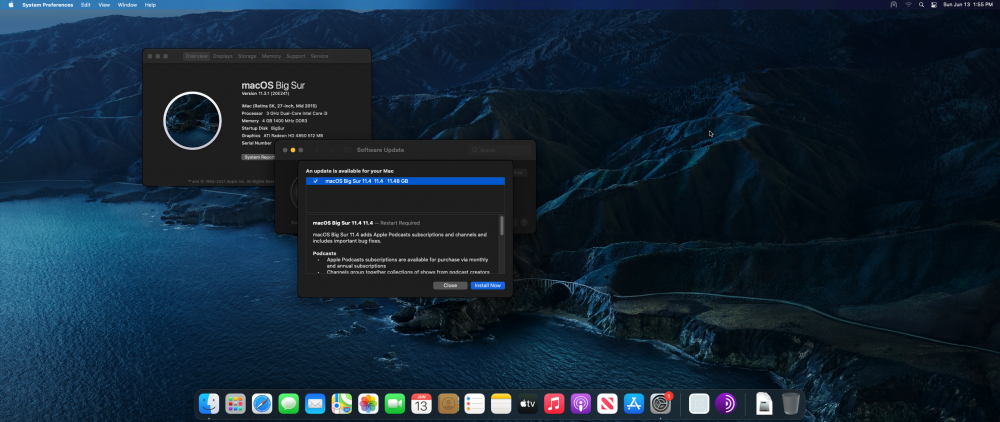Switch to Displays tab in About This Mac
1000x422 pixels.
tap(223, 56)
